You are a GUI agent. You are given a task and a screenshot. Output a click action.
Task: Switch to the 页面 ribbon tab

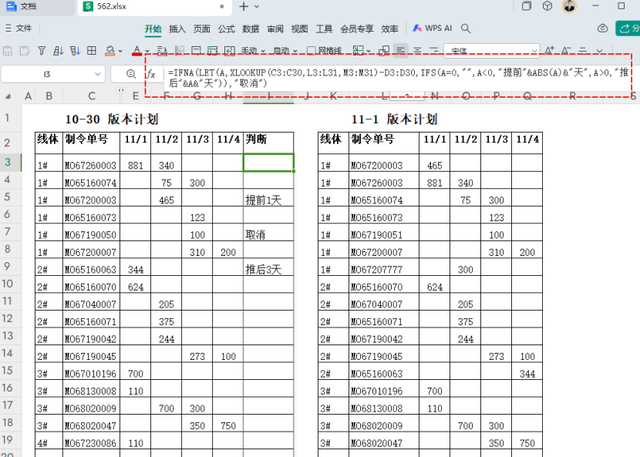pyautogui.click(x=202, y=29)
